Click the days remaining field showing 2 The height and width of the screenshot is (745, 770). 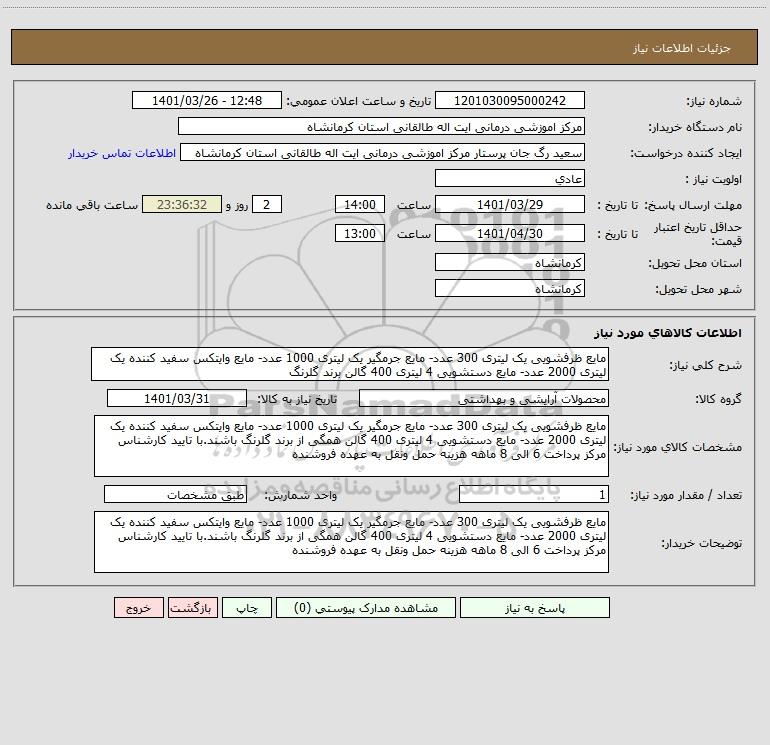tap(267, 205)
